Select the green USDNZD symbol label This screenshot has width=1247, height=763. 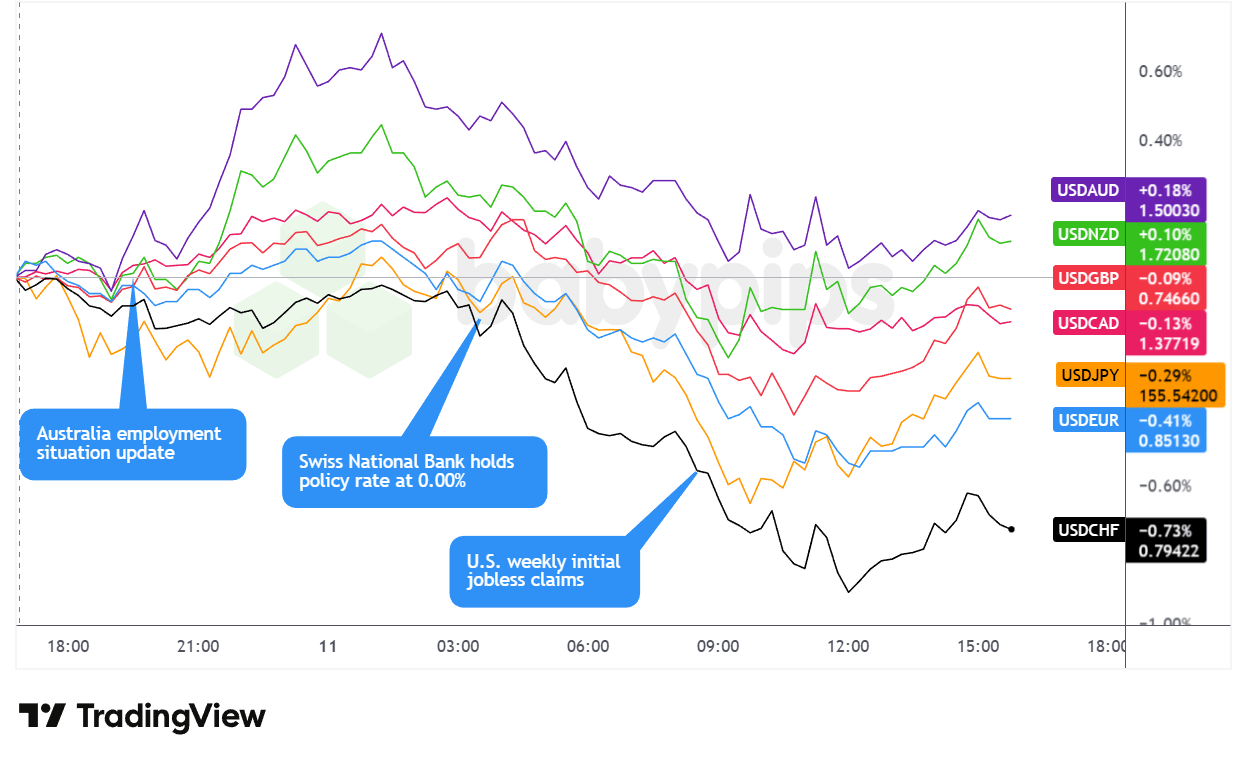pos(1088,233)
